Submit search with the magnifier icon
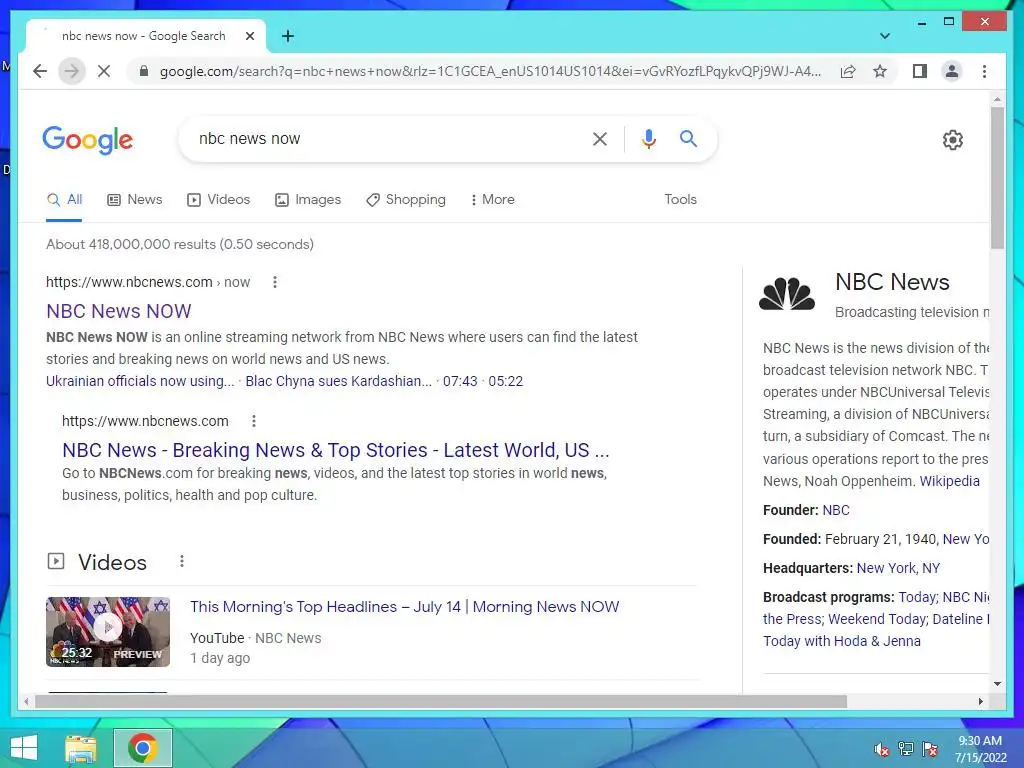Image resolution: width=1024 pixels, height=768 pixels. pos(688,138)
